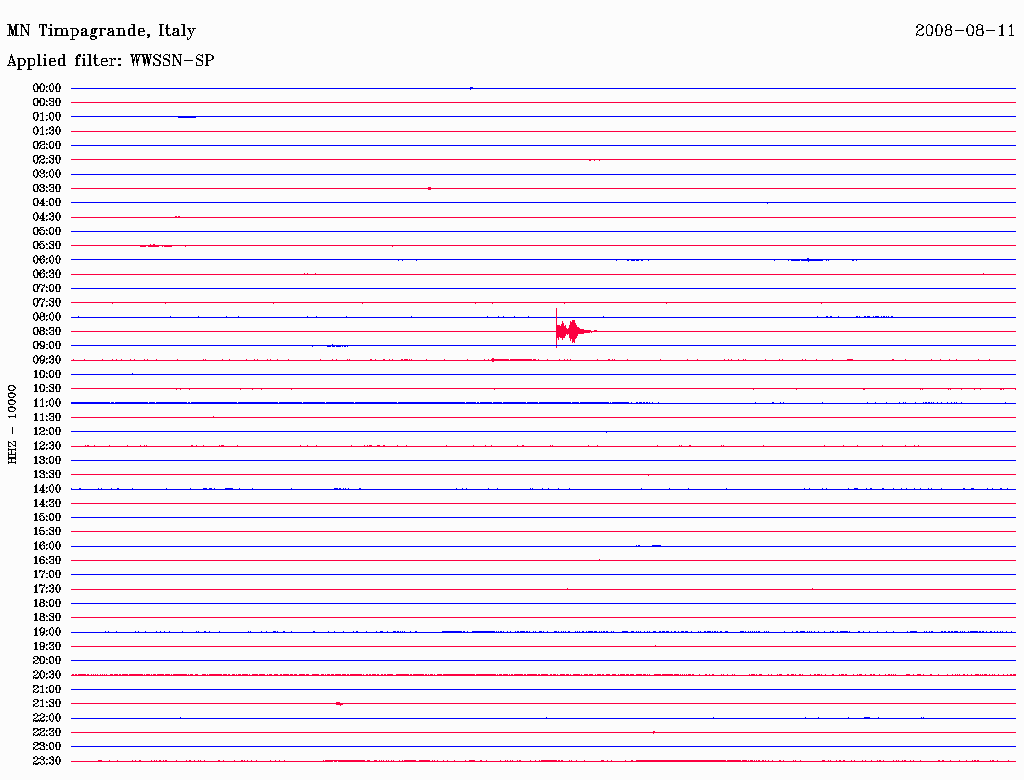Click 'Applied filter: WWSSN-SP' text
The image size is (1024, 780).
coord(110,61)
